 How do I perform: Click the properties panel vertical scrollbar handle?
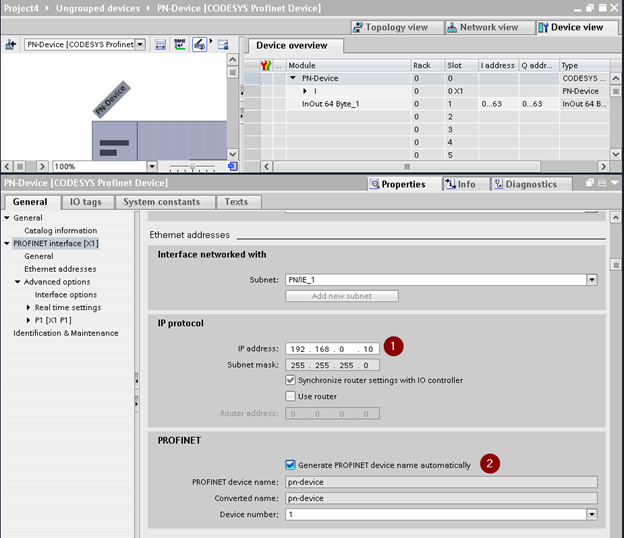pyautogui.click(x=616, y=265)
